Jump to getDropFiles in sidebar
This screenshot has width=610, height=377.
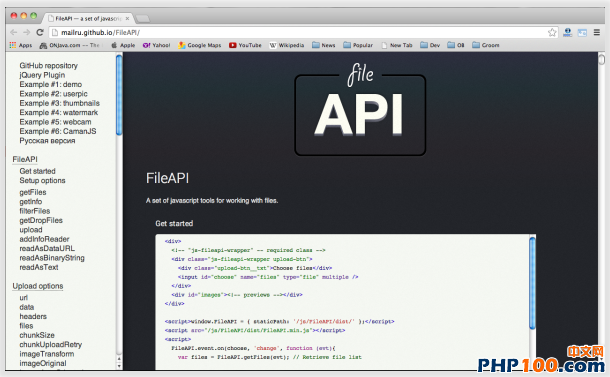(41, 220)
